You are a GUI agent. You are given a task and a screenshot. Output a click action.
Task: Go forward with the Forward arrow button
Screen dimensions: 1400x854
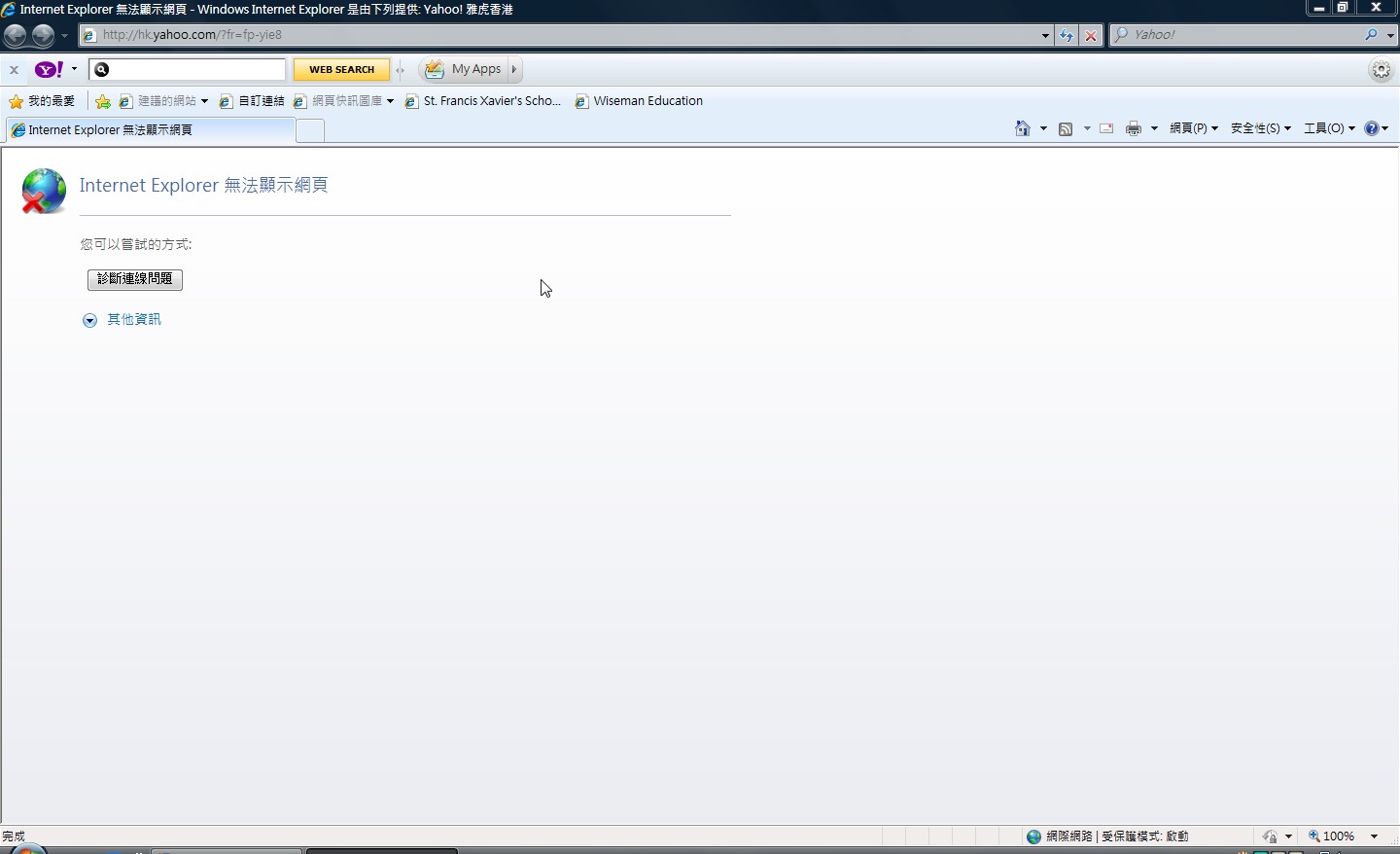(43, 36)
